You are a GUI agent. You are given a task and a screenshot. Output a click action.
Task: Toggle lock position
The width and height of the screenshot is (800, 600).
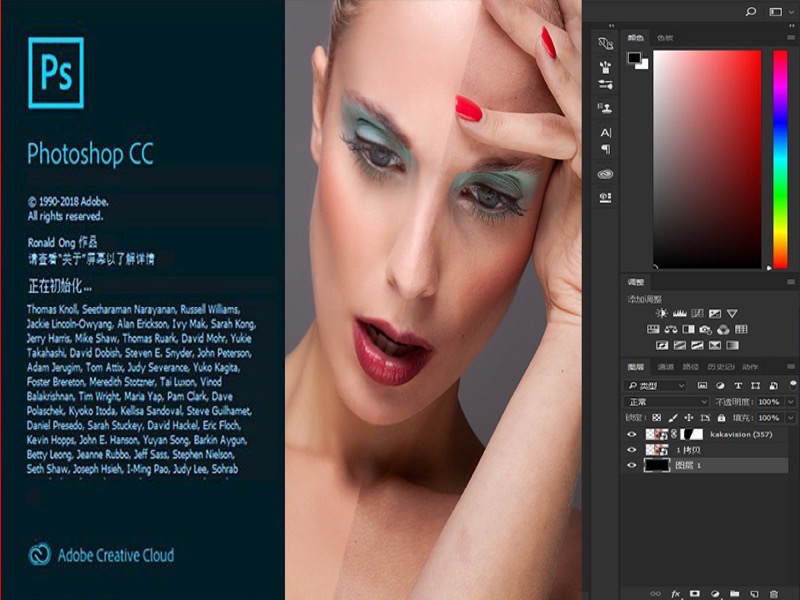(x=689, y=418)
